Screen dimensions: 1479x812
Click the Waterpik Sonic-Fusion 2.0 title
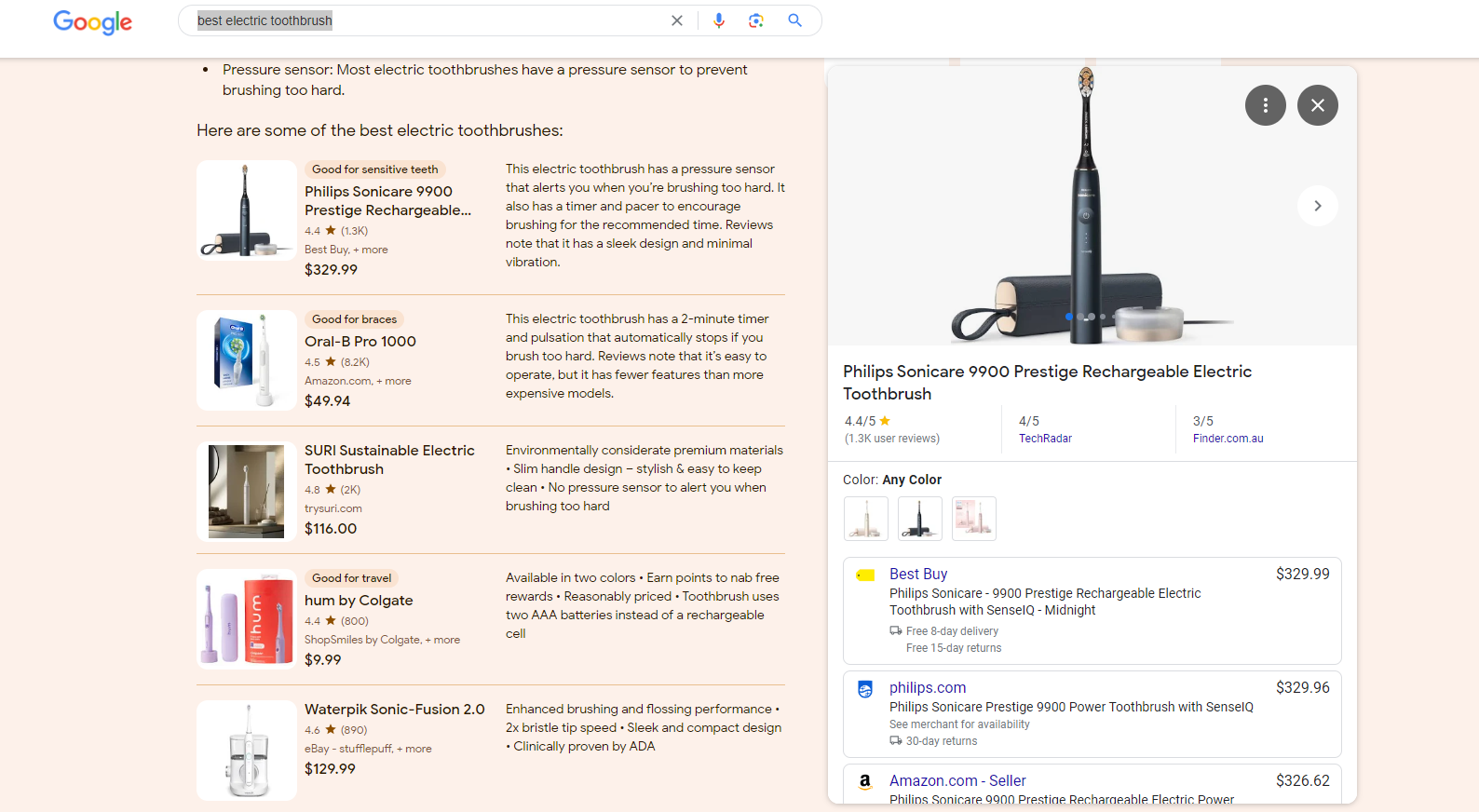point(395,710)
